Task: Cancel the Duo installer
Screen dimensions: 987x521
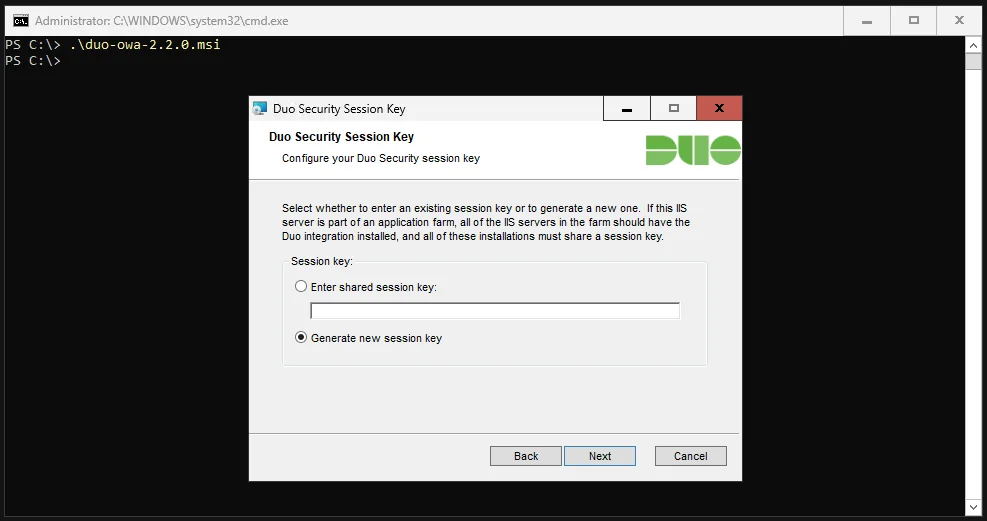Action: coord(691,456)
